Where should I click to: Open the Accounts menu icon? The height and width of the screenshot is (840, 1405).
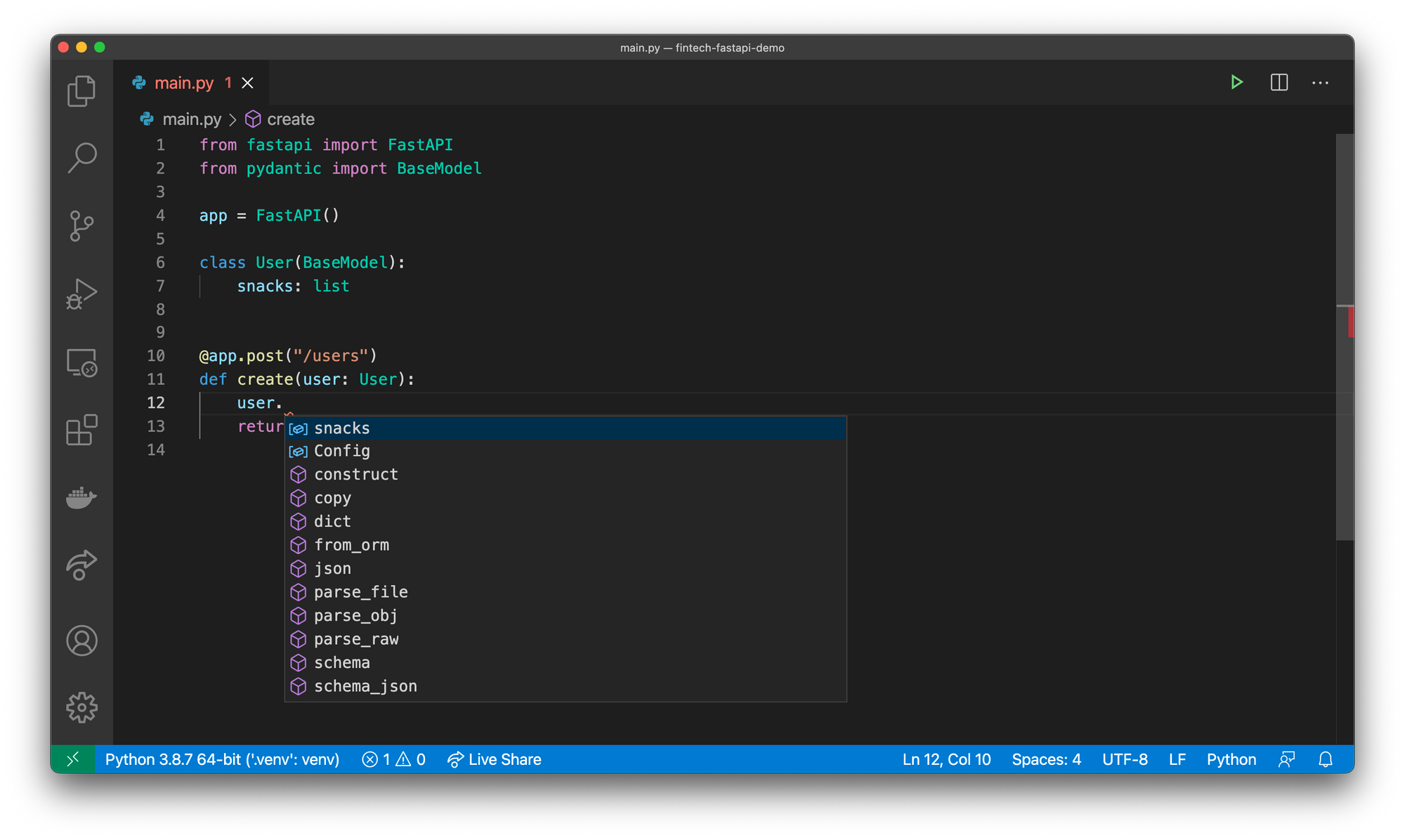[81, 641]
